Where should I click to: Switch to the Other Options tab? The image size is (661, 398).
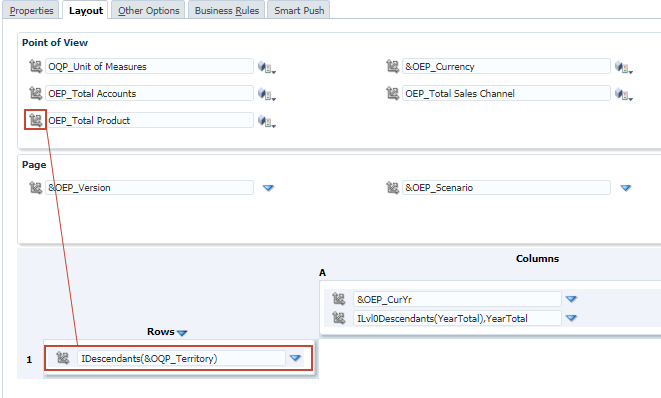click(148, 11)
